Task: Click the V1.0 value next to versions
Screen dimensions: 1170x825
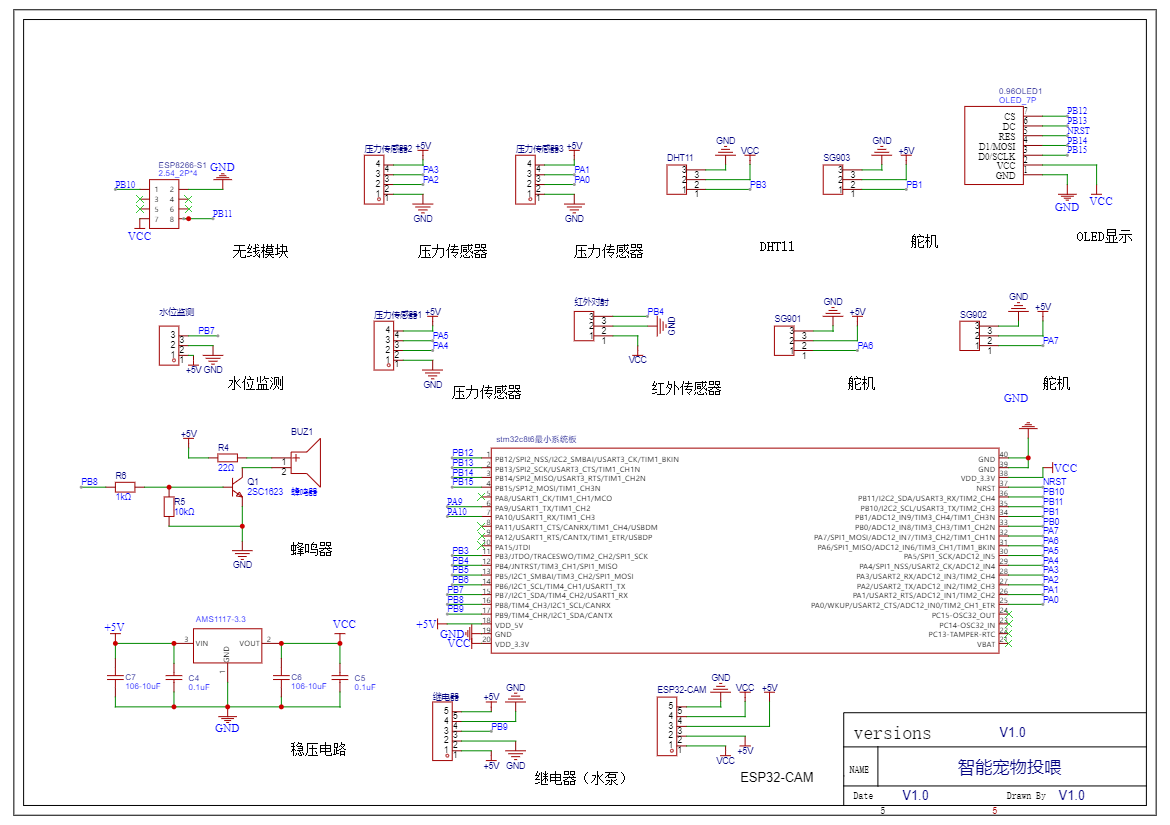Action: (1013, 733)
